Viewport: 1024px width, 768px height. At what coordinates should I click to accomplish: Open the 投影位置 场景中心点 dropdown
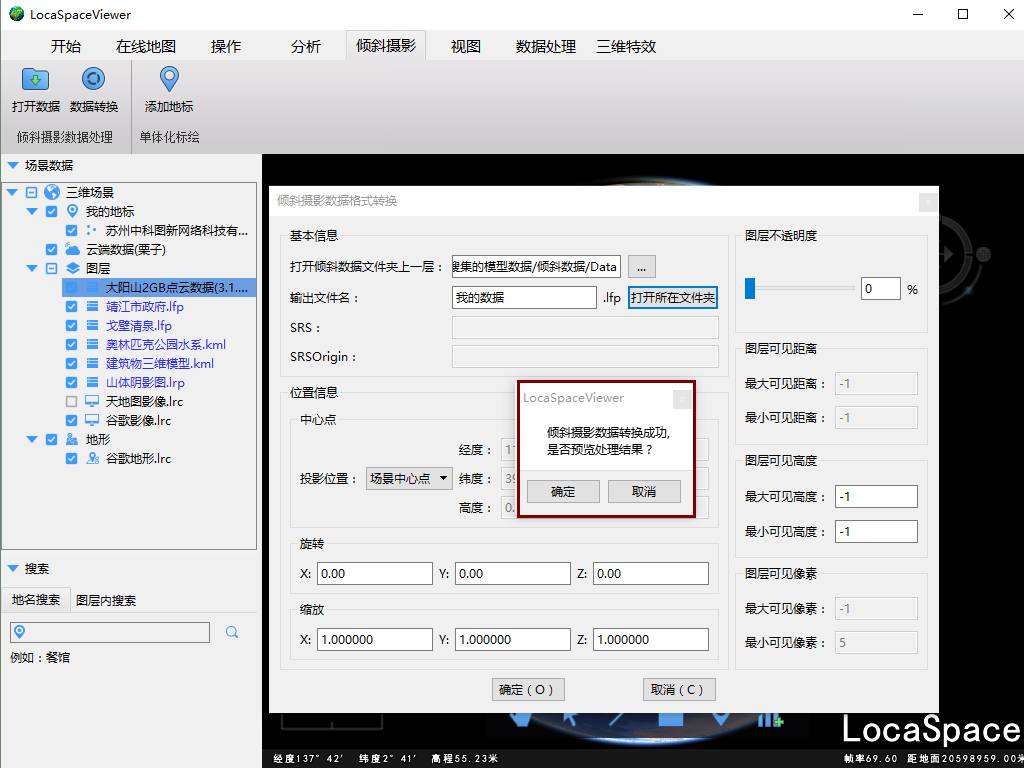tap(409, 478)
